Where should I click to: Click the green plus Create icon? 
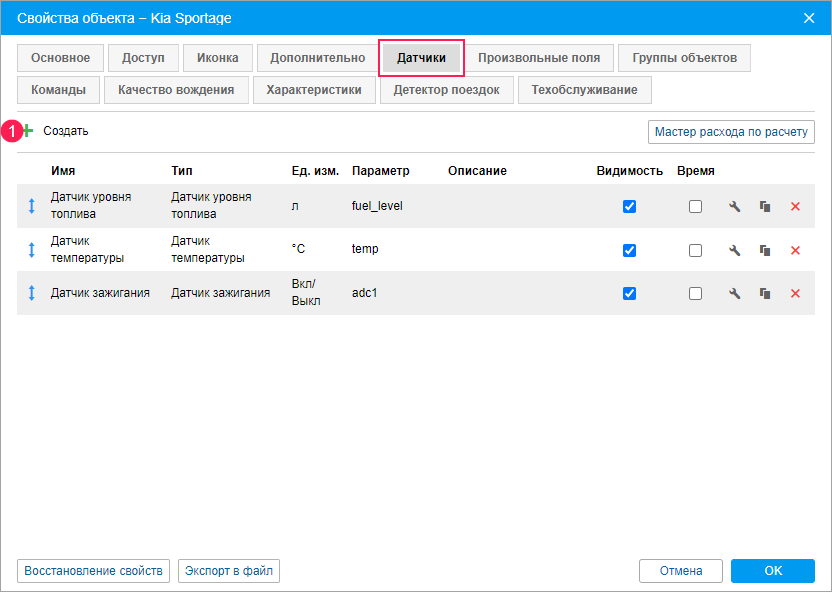[x=28, y=130]
